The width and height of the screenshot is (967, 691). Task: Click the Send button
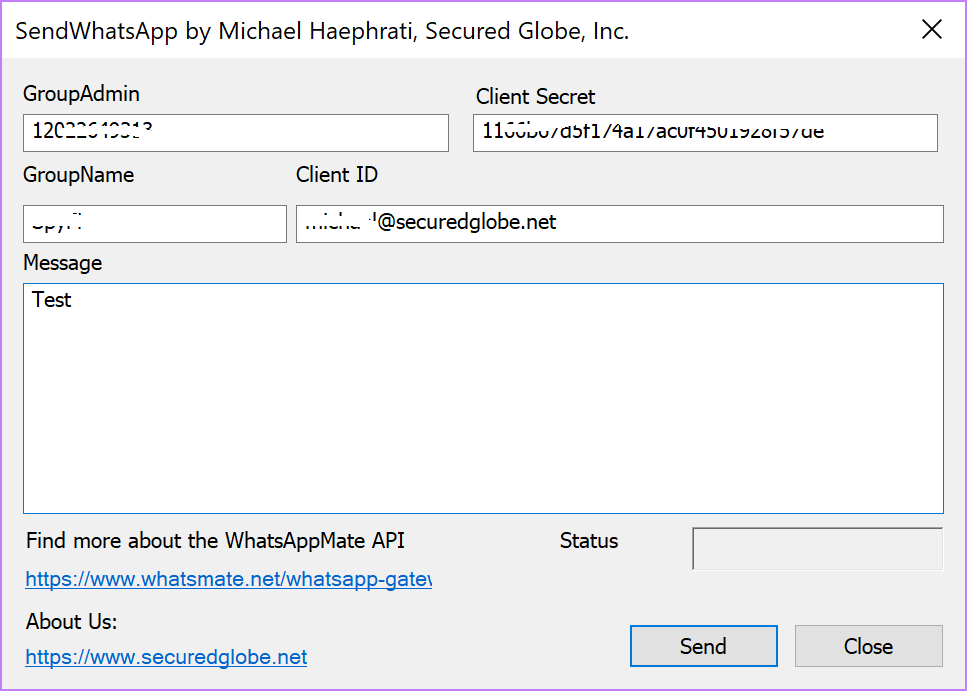pos(704,646)
